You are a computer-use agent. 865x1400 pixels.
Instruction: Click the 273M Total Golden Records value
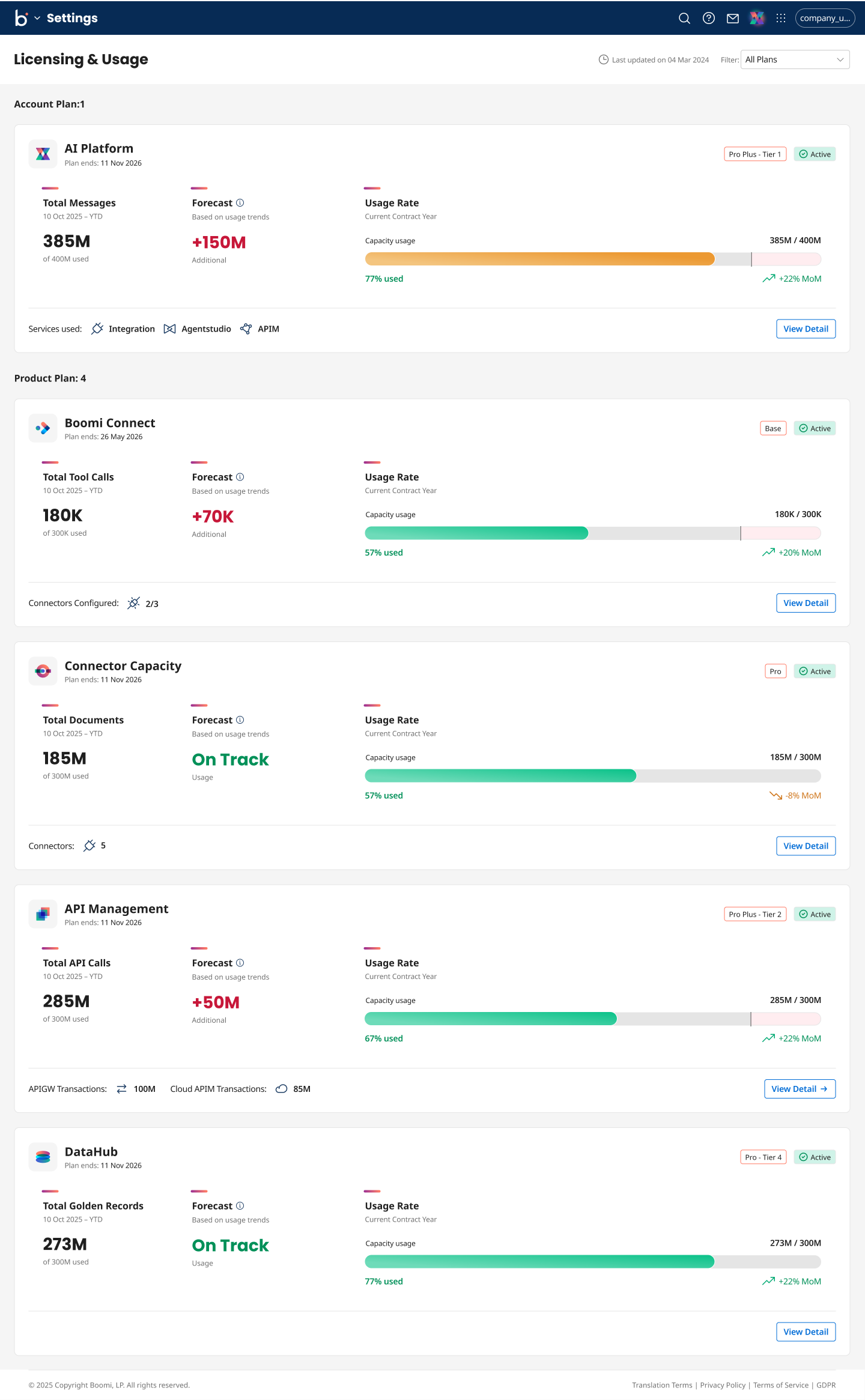(65, 1244)
